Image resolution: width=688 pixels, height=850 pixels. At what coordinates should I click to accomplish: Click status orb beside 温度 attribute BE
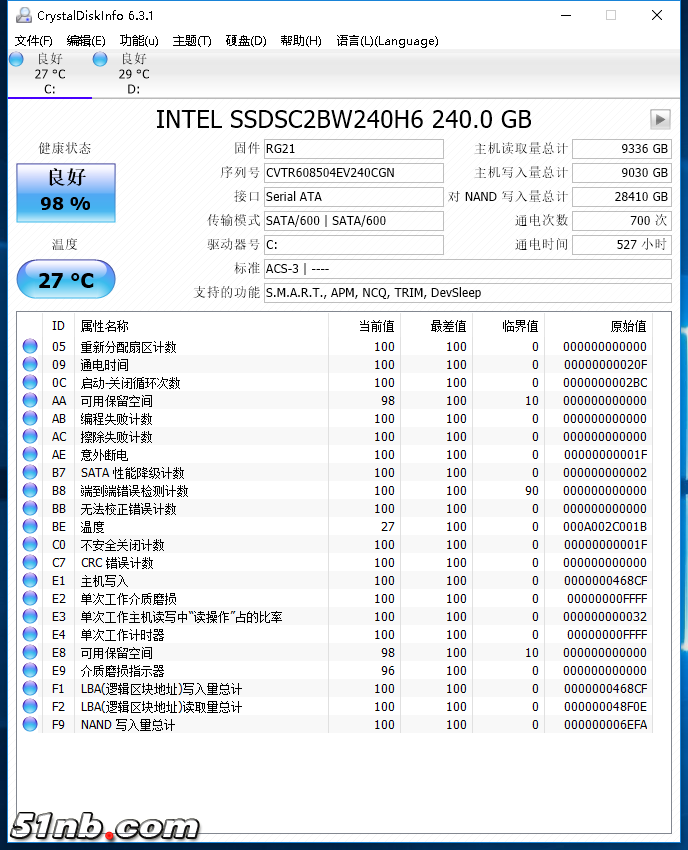(30, 527)
